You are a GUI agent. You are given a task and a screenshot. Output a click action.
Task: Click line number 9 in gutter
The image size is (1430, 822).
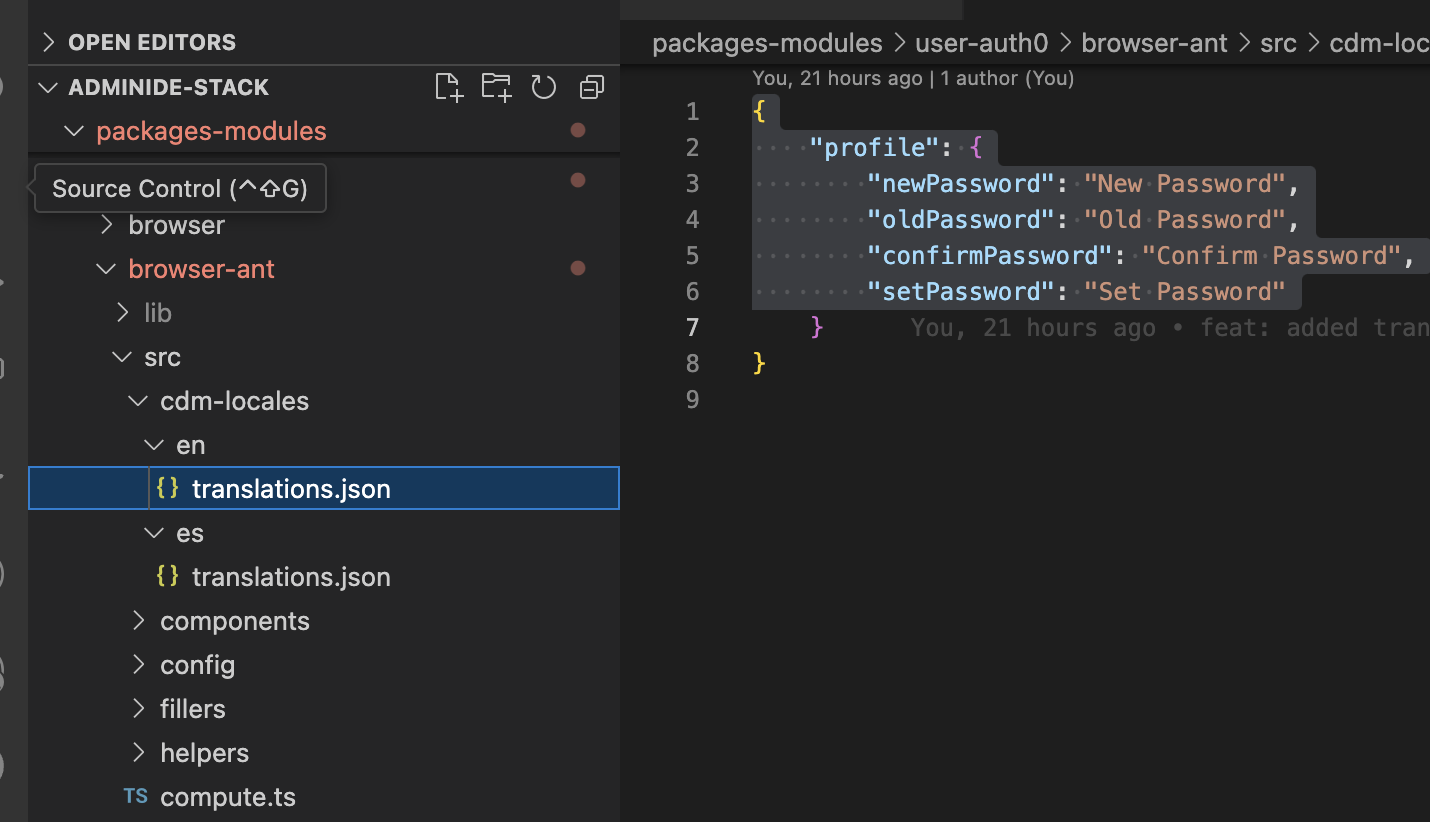[x=693, y=399]
